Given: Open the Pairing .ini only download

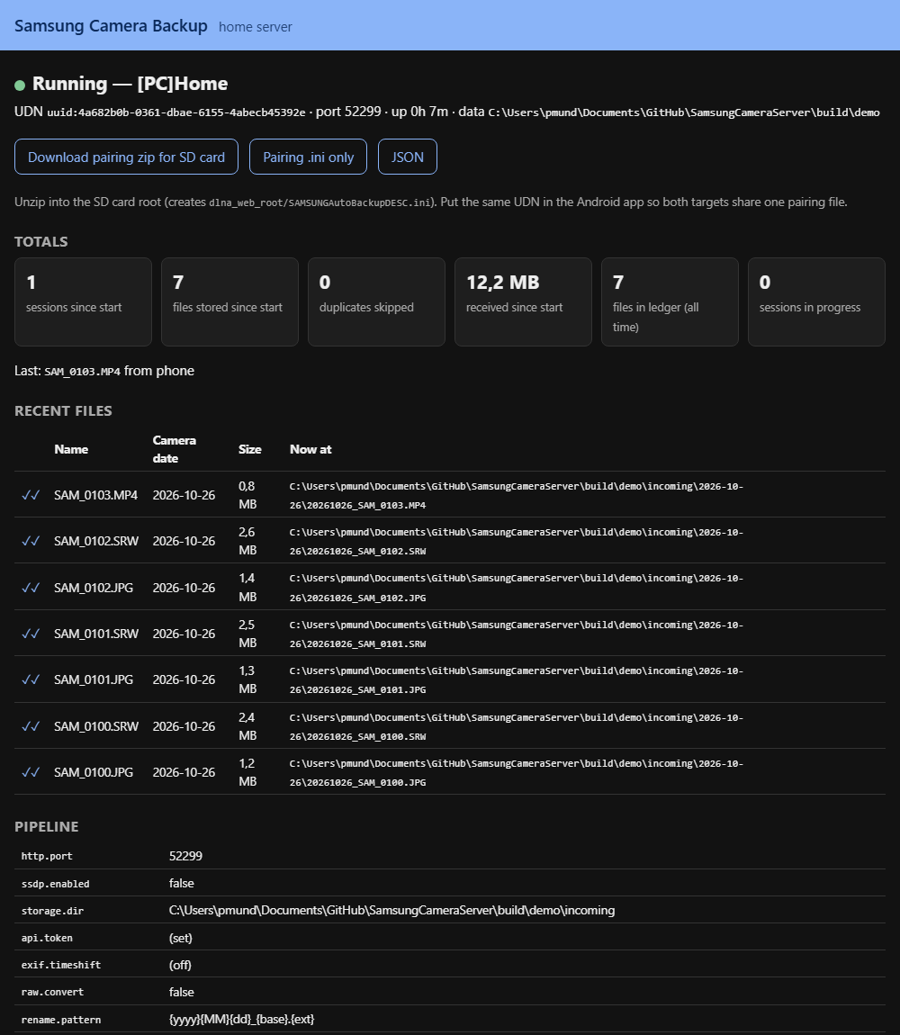Looking at the screenshot, I should point(308,157).
